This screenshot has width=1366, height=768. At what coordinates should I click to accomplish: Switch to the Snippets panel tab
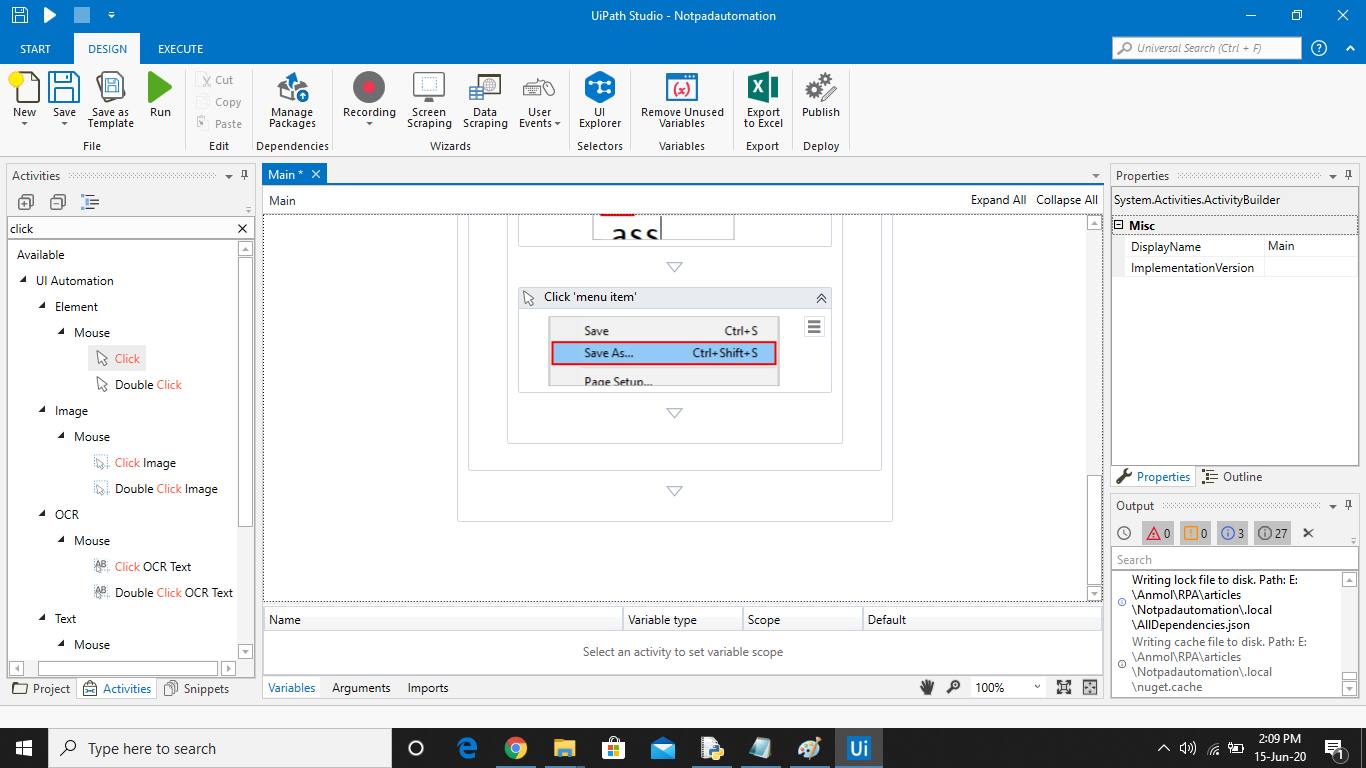click(197, 689)
